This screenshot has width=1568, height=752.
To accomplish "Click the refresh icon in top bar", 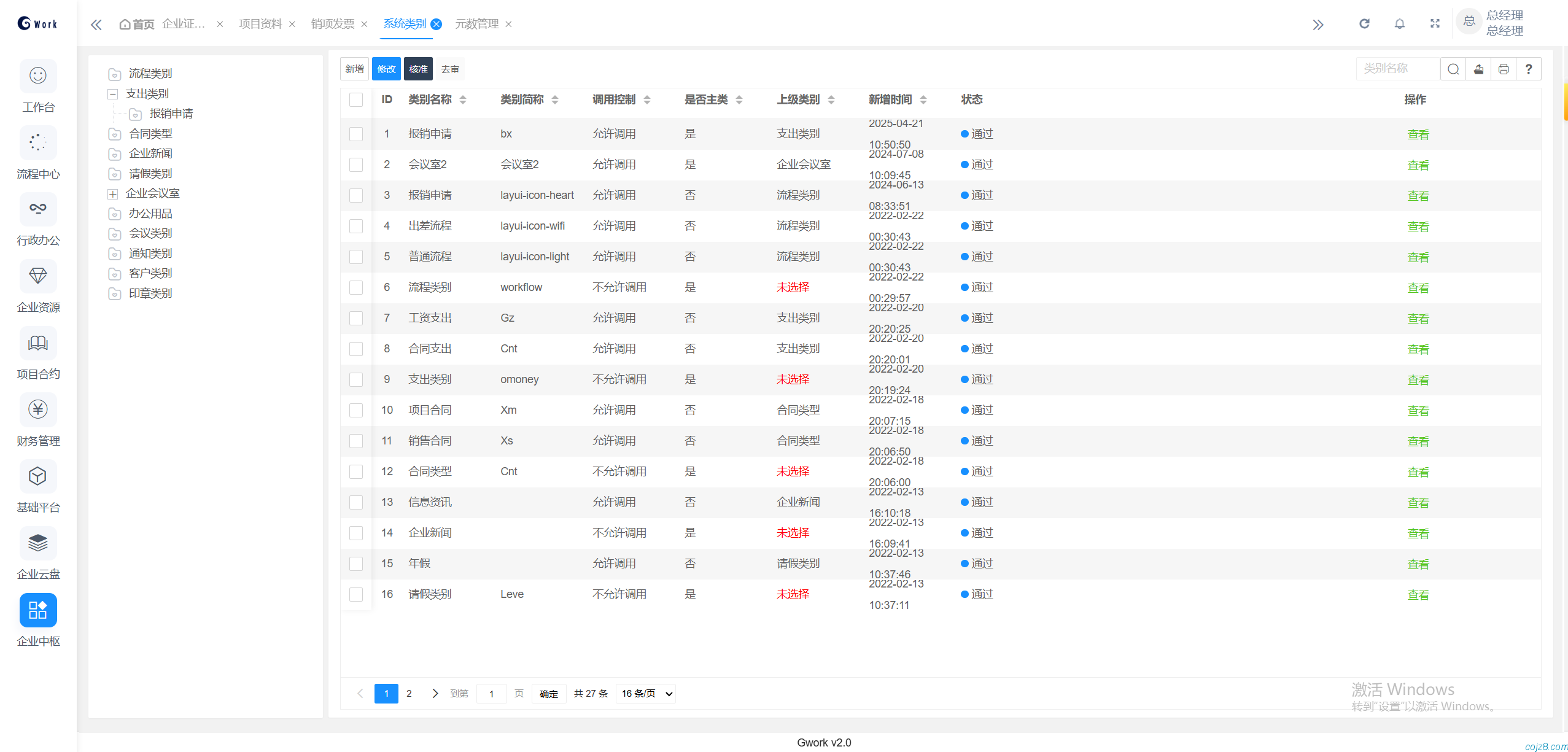I will (1364, 24).
